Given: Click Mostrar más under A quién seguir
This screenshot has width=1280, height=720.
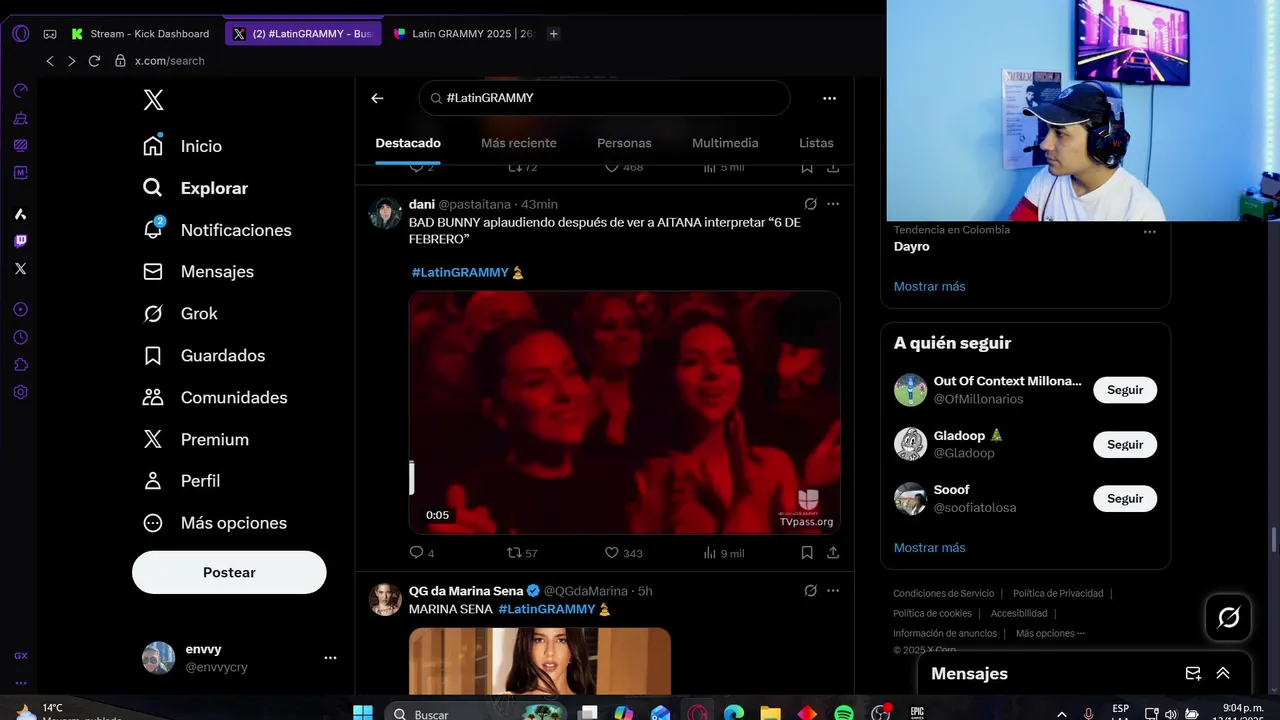Looking at the screenshot, I should click(930, 547).
